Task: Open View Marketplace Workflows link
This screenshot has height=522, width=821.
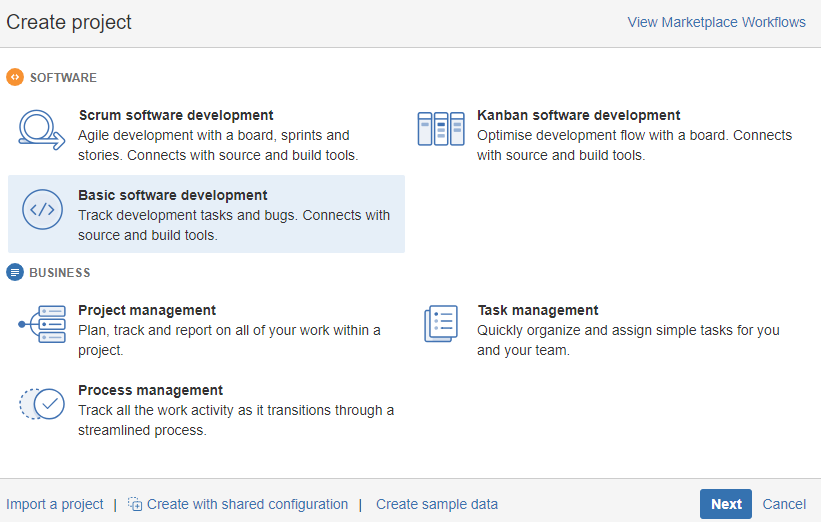Action: point(716,22)
